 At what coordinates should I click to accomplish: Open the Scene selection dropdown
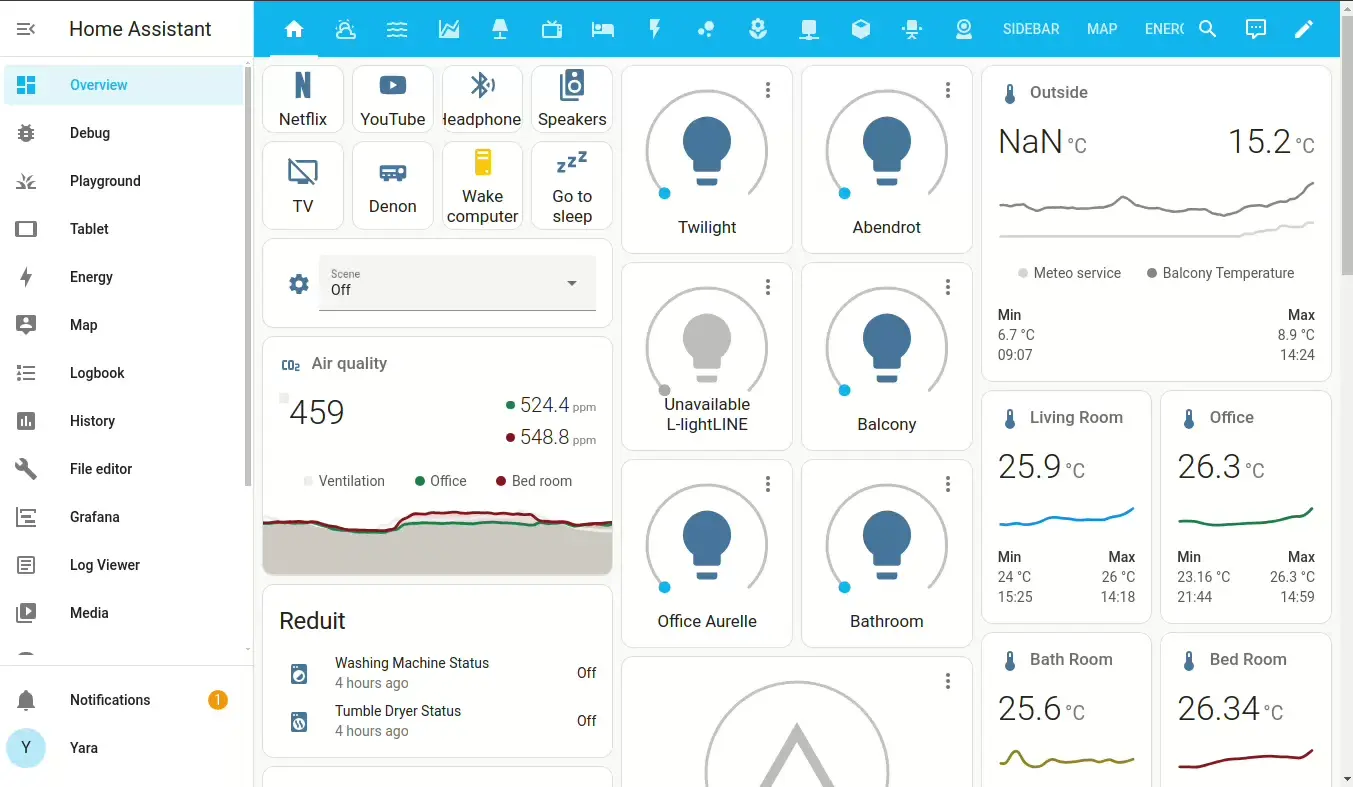click(571, 283)
